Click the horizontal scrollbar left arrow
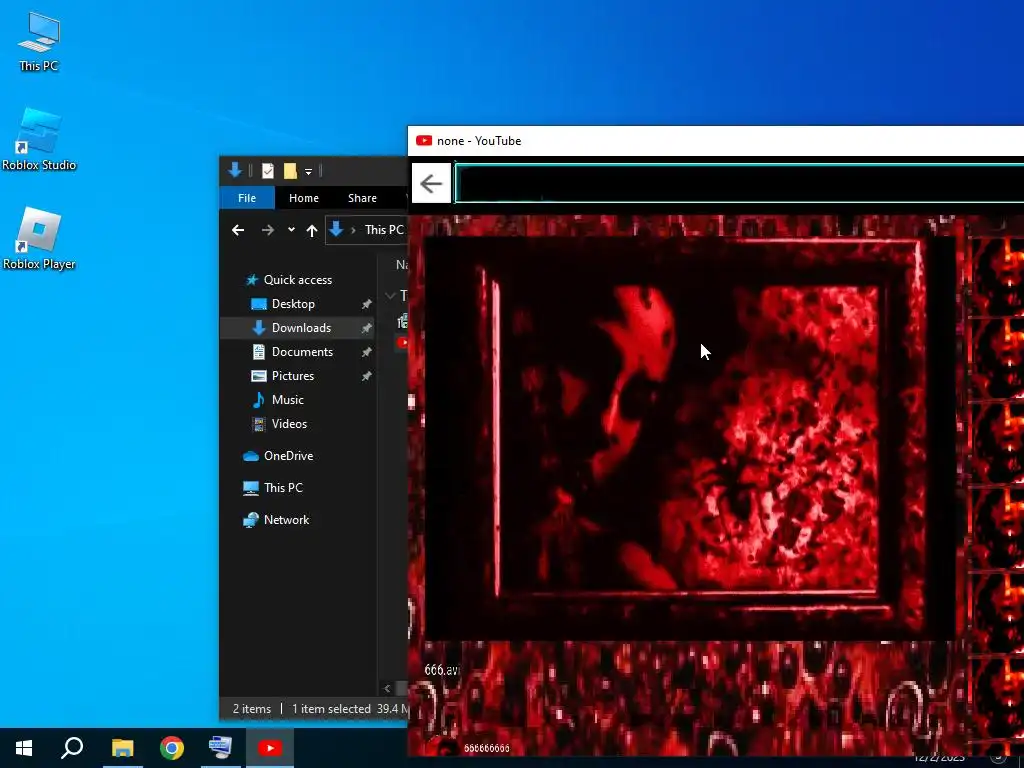 pos(387,688)
